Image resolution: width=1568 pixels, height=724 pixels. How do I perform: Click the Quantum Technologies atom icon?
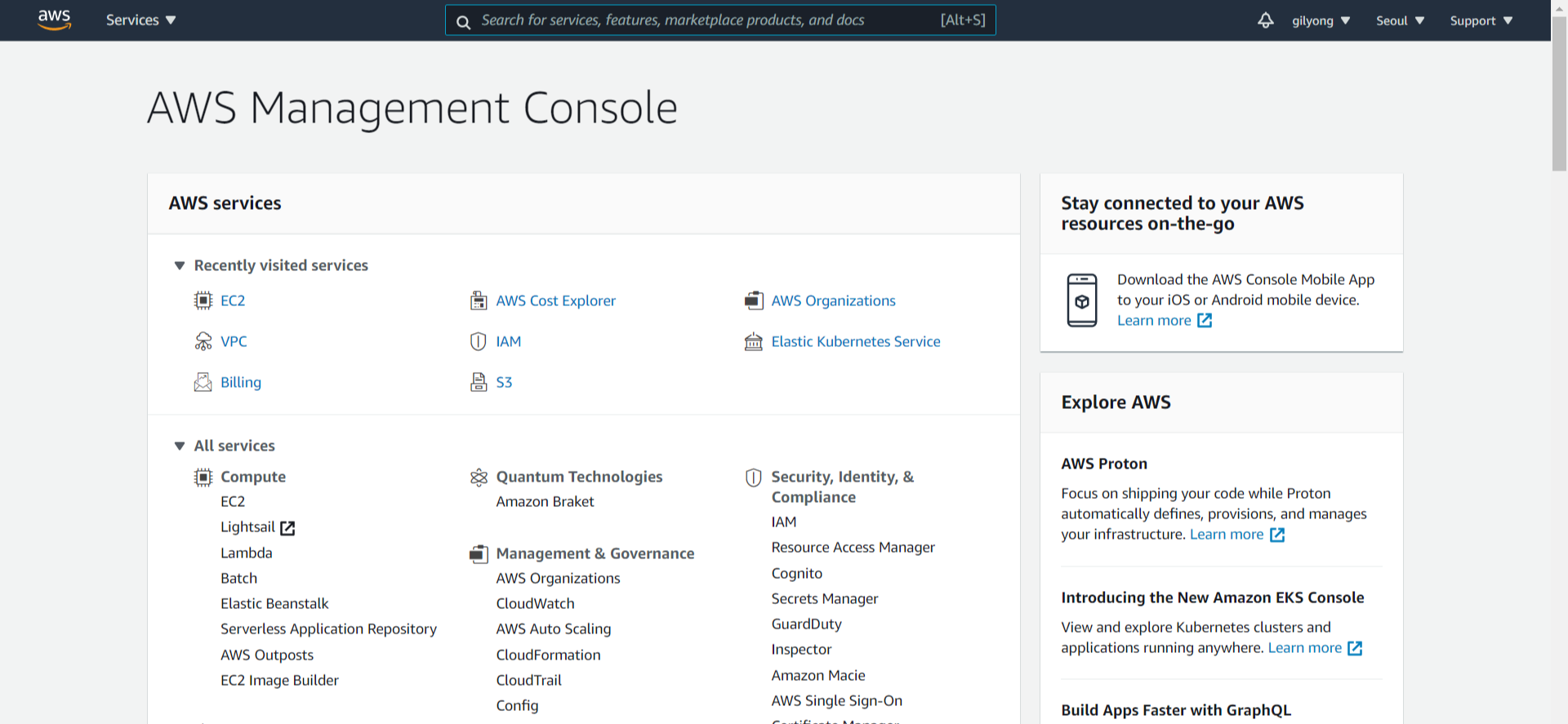pyautogui.click(x=479, y=477)
